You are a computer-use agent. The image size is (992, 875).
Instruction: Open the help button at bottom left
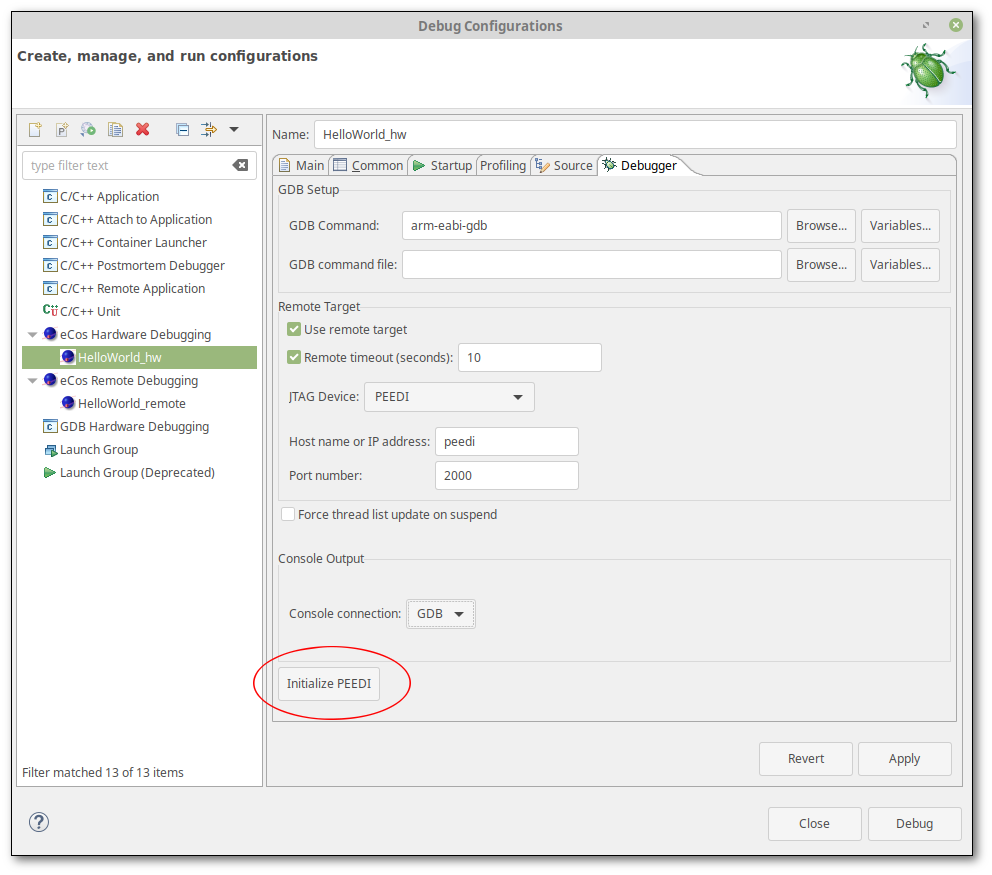(38, 822)
